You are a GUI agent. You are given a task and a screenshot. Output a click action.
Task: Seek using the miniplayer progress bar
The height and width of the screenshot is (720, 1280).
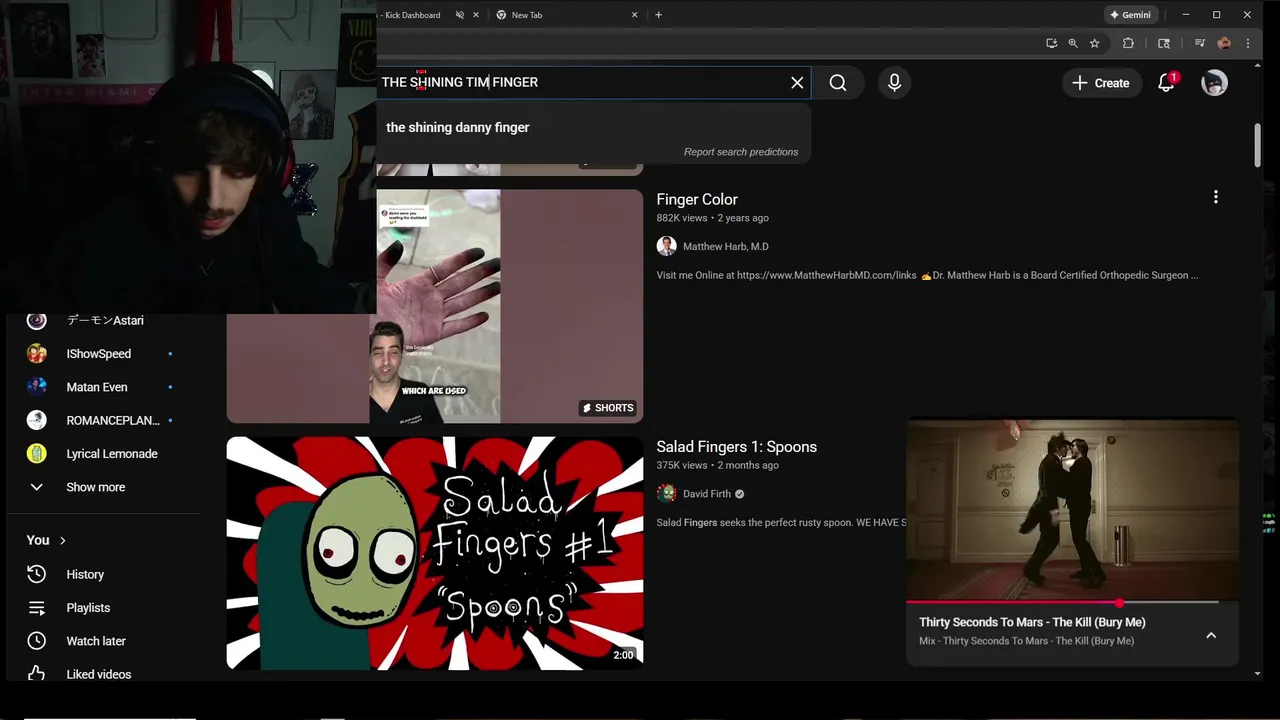point(1072,603)
